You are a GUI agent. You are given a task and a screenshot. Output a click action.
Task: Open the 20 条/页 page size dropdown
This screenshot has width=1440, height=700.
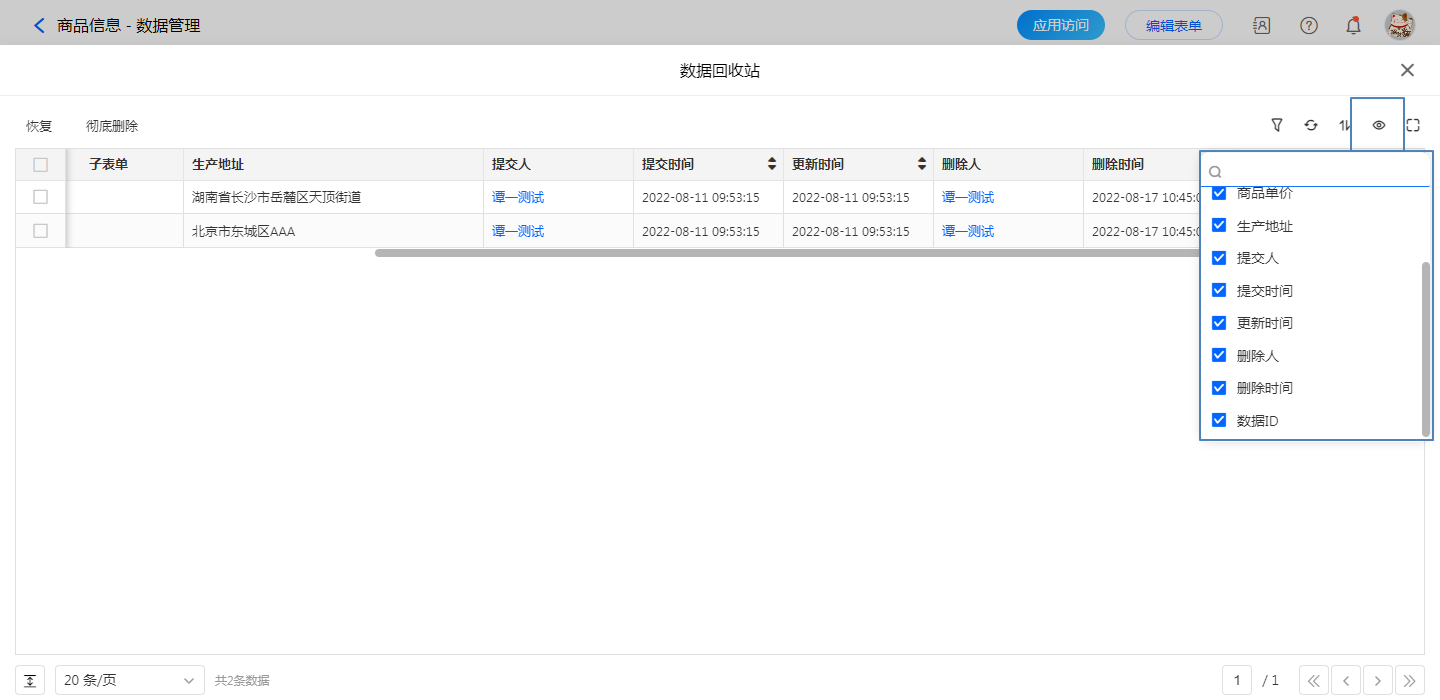tap(129, 680)
